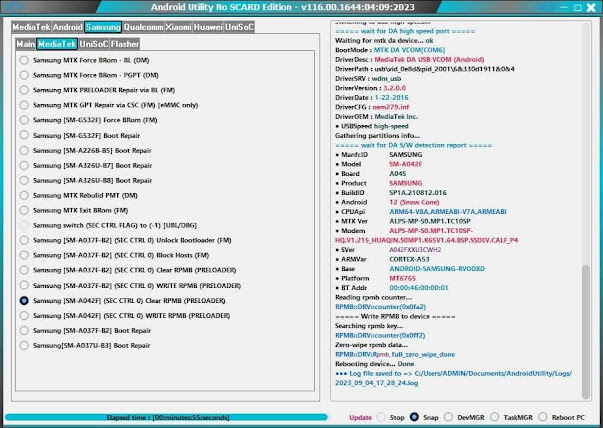Click the DriverCFG value oem279.inf
Image resolution: width=603 pixels, height=428 pixels.
(391, 107)
